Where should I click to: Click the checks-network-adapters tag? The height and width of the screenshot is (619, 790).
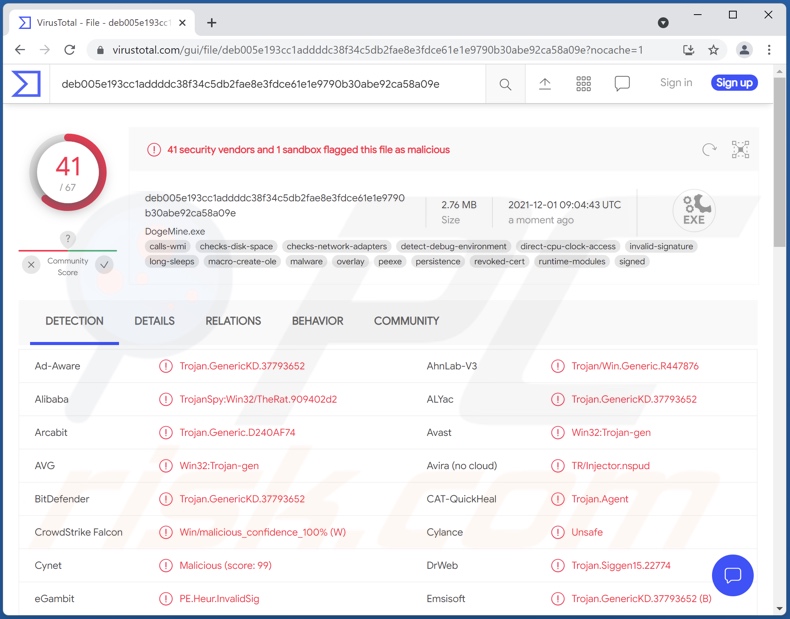point(337,246)
